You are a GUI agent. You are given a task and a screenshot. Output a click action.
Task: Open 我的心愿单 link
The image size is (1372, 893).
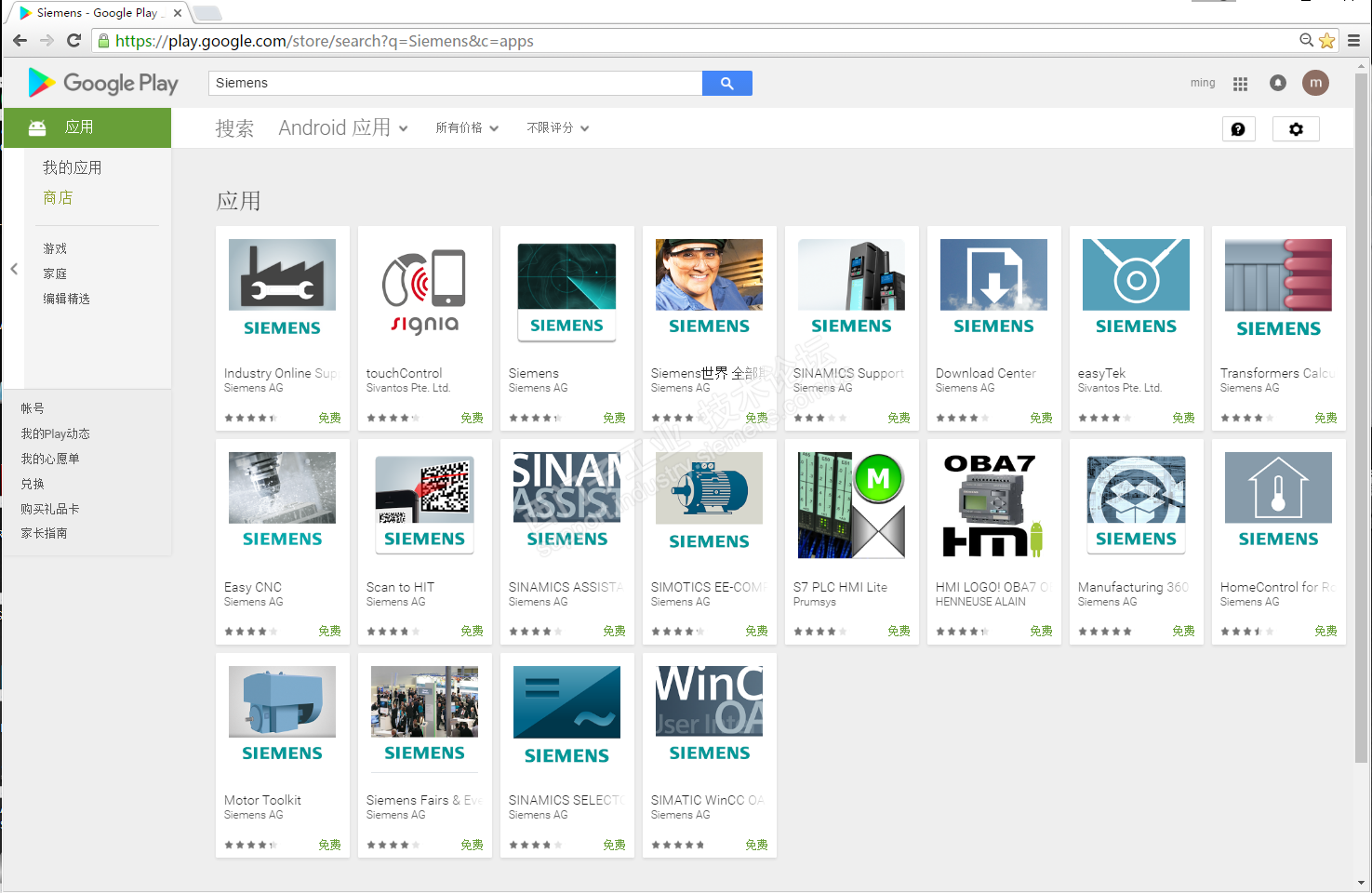click(50, 459)
